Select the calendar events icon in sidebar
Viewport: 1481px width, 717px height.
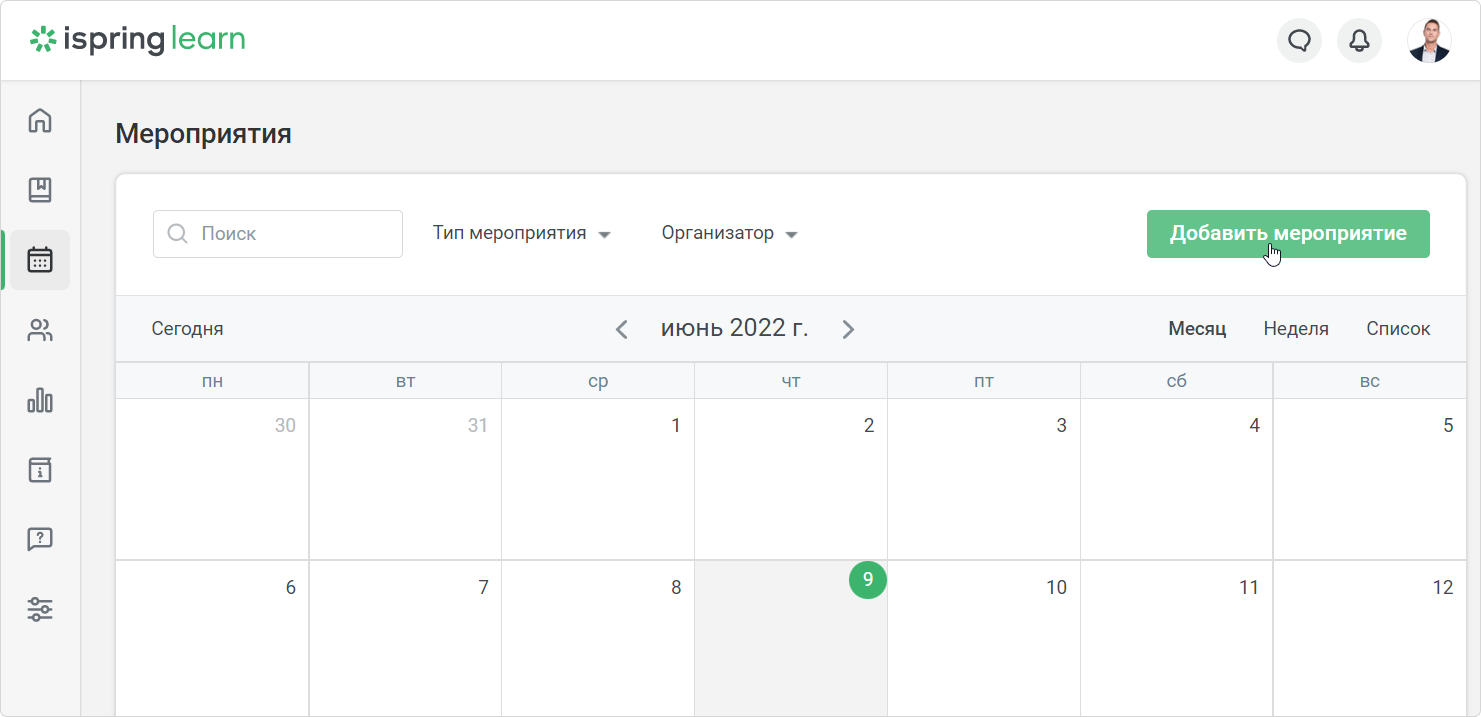pos(40,260)
